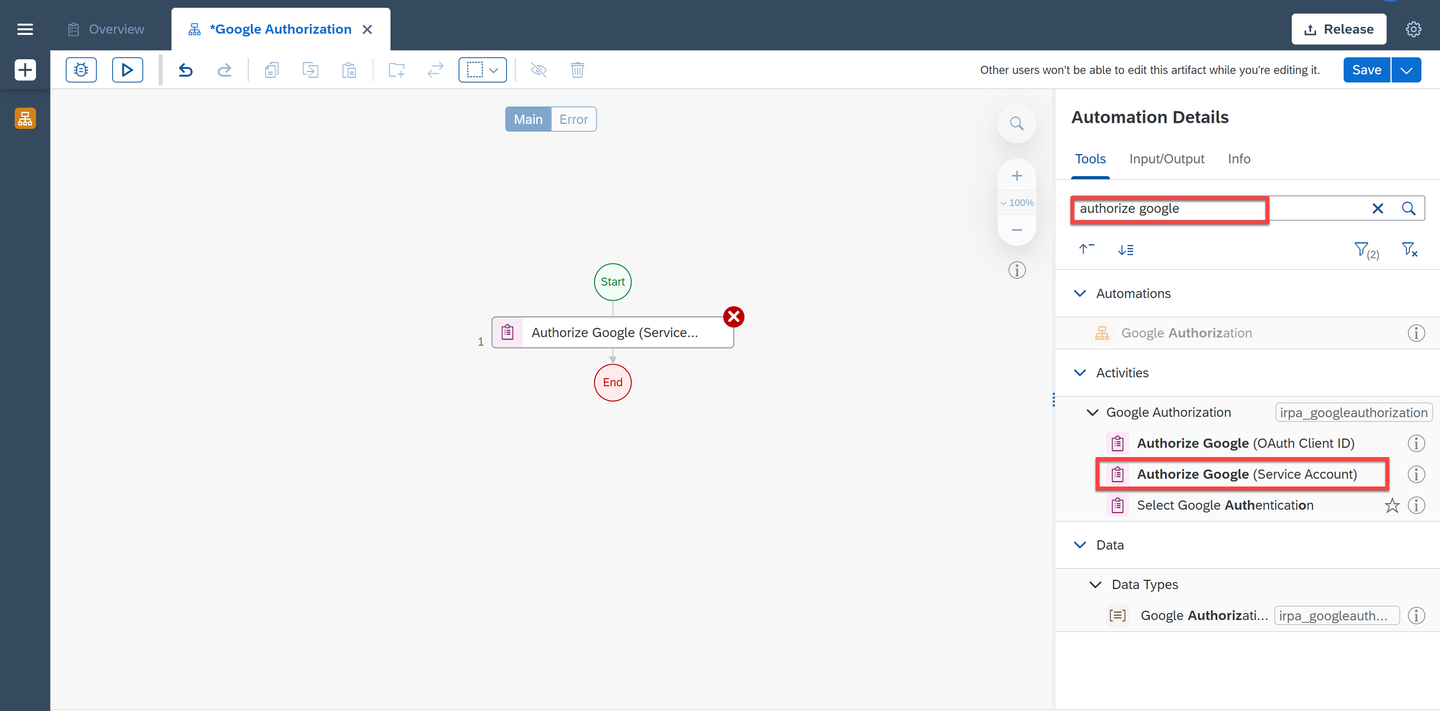1440x711 pixels.
Task: Click info icon for Authorize Google (Service Account)
Action: tap(1416, 474)
